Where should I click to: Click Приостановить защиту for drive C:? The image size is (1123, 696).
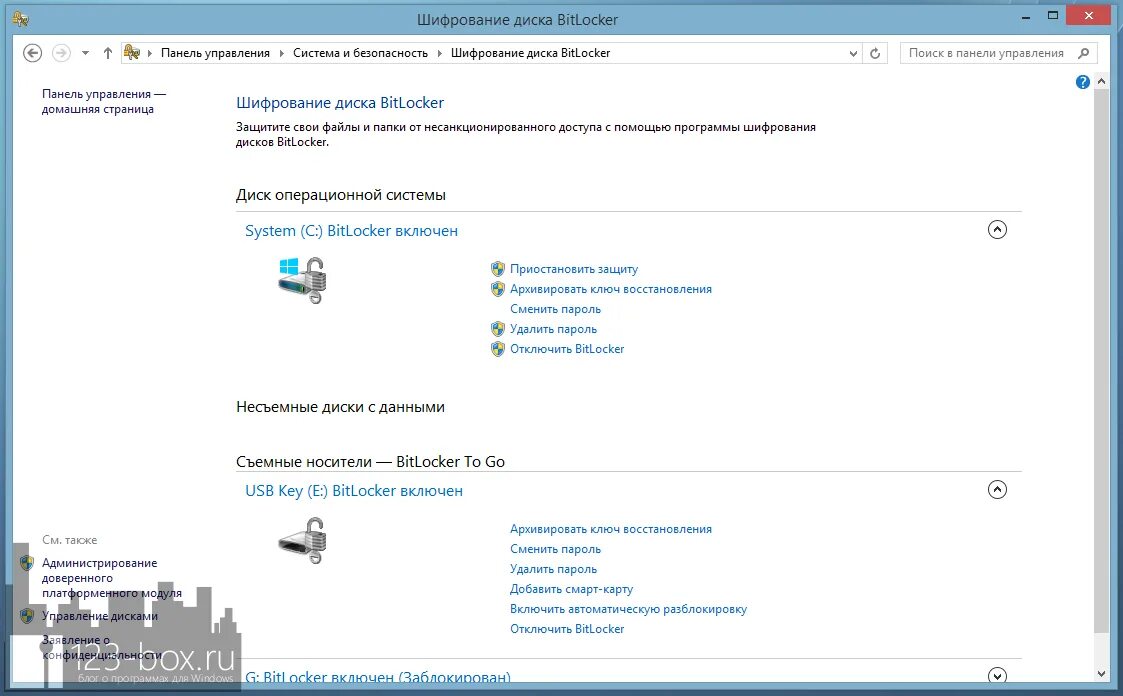click(574, 269)
